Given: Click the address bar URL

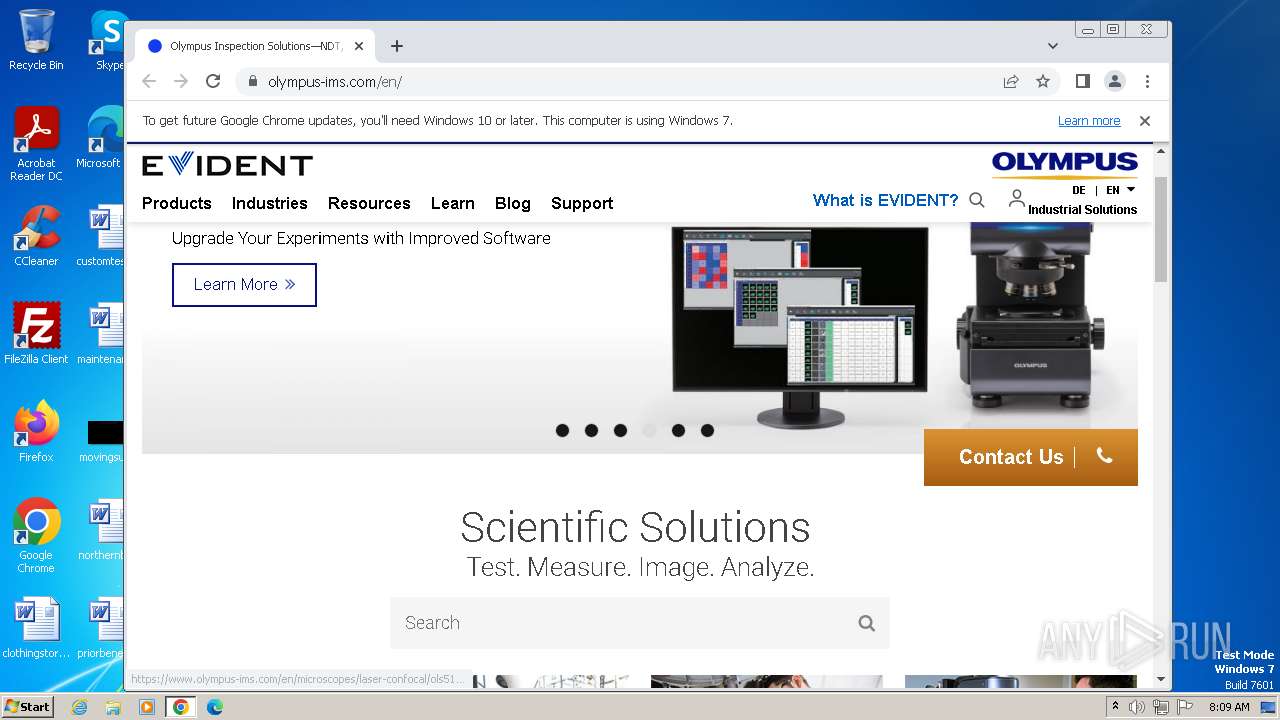Looking at the screenshot, I should (x=335, y=82).
